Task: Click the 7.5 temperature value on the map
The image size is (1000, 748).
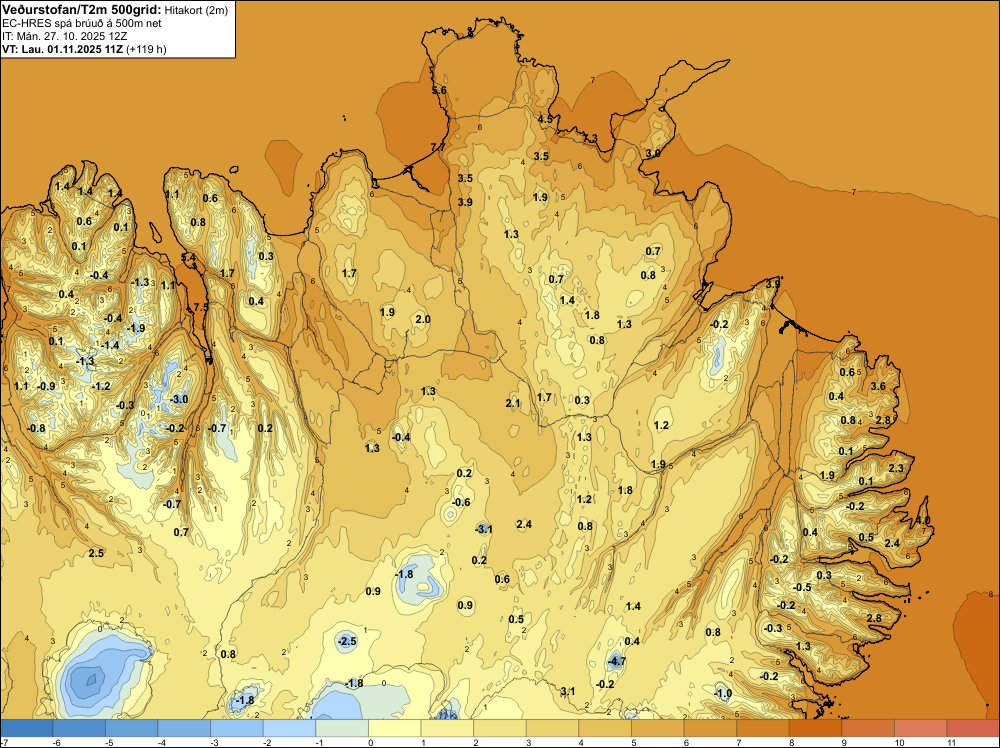Action: (x=201, y=307)
